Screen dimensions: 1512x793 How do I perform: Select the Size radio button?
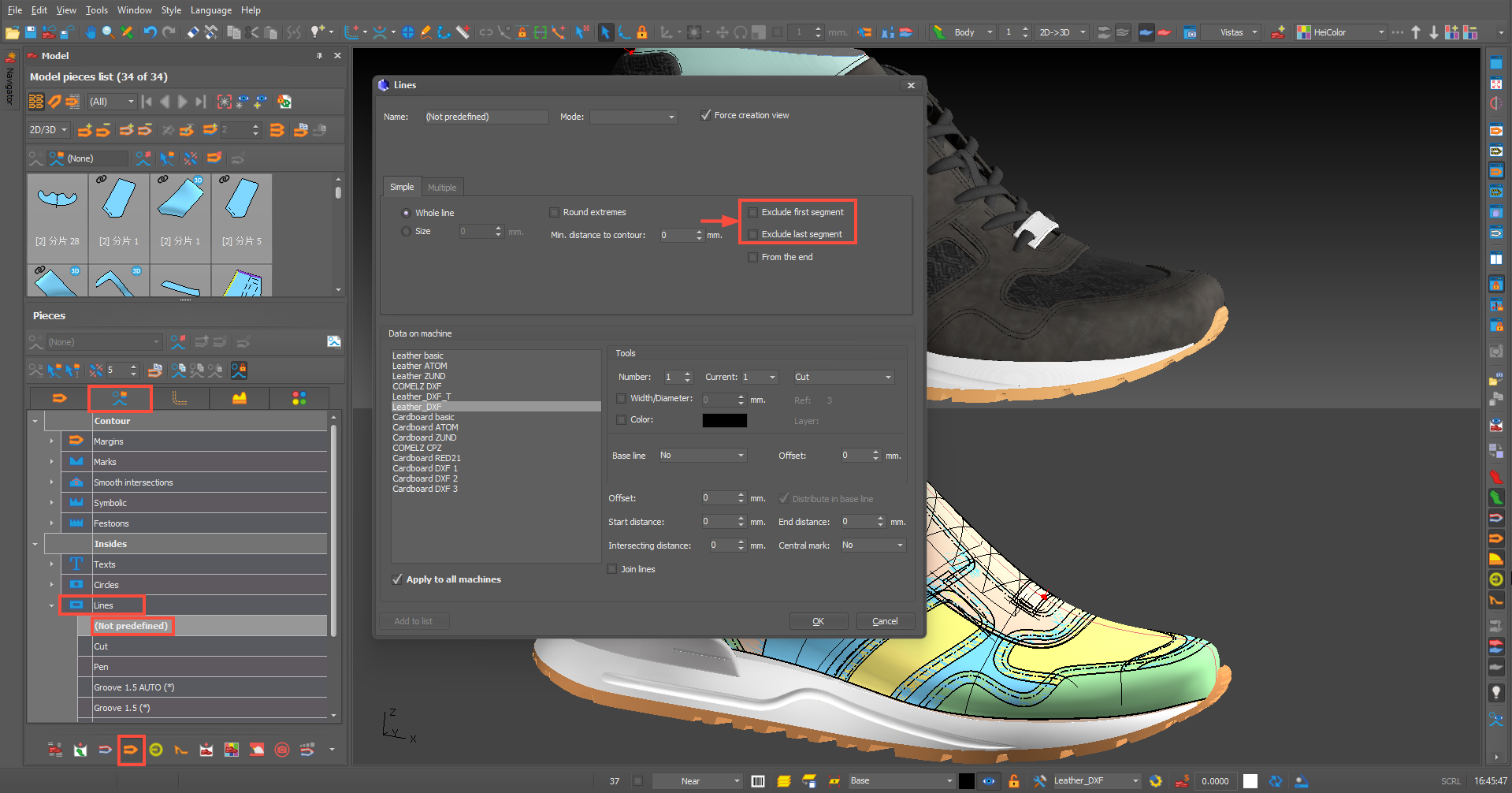tap(407, 232)
